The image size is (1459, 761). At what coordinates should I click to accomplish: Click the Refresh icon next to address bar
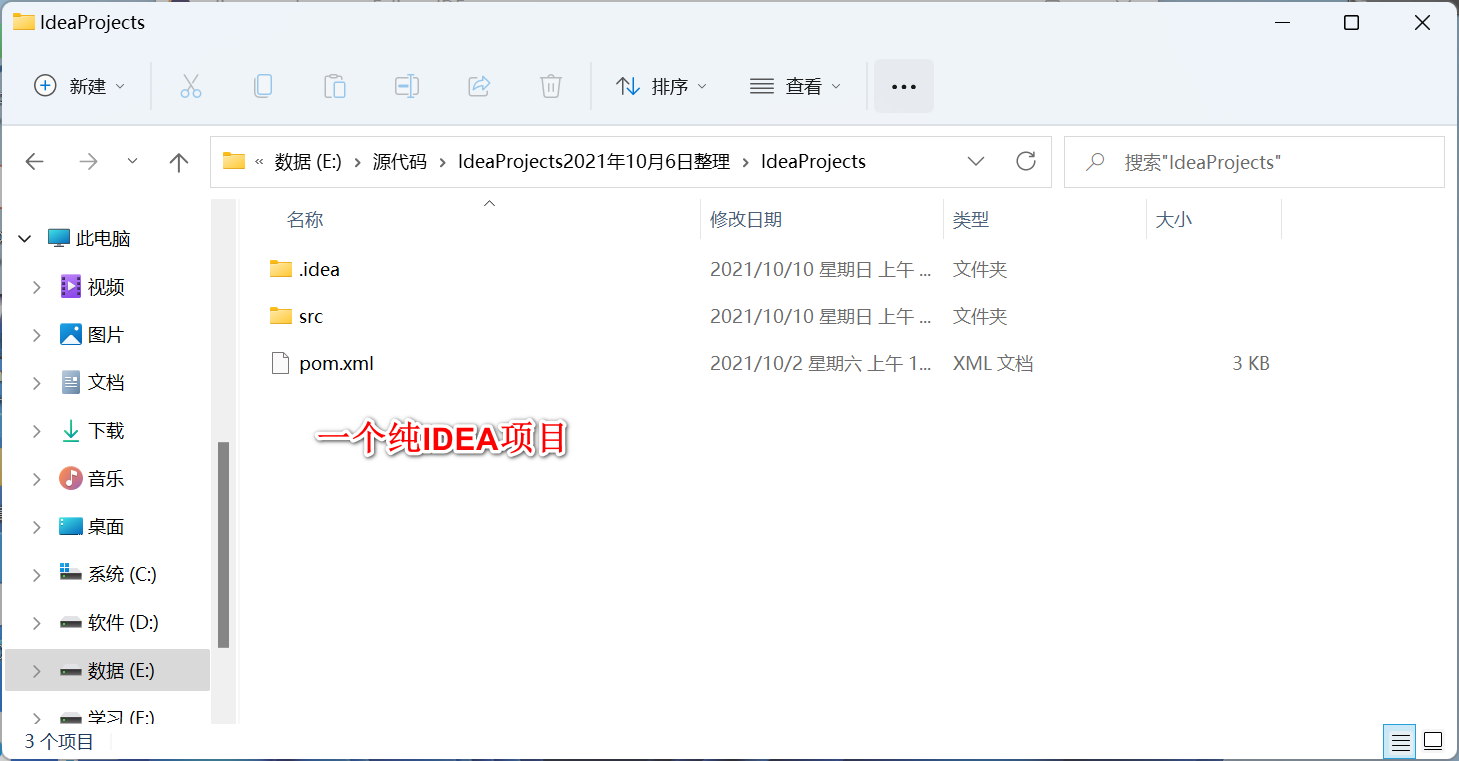pyautogui.click(x=1025, y=161)
